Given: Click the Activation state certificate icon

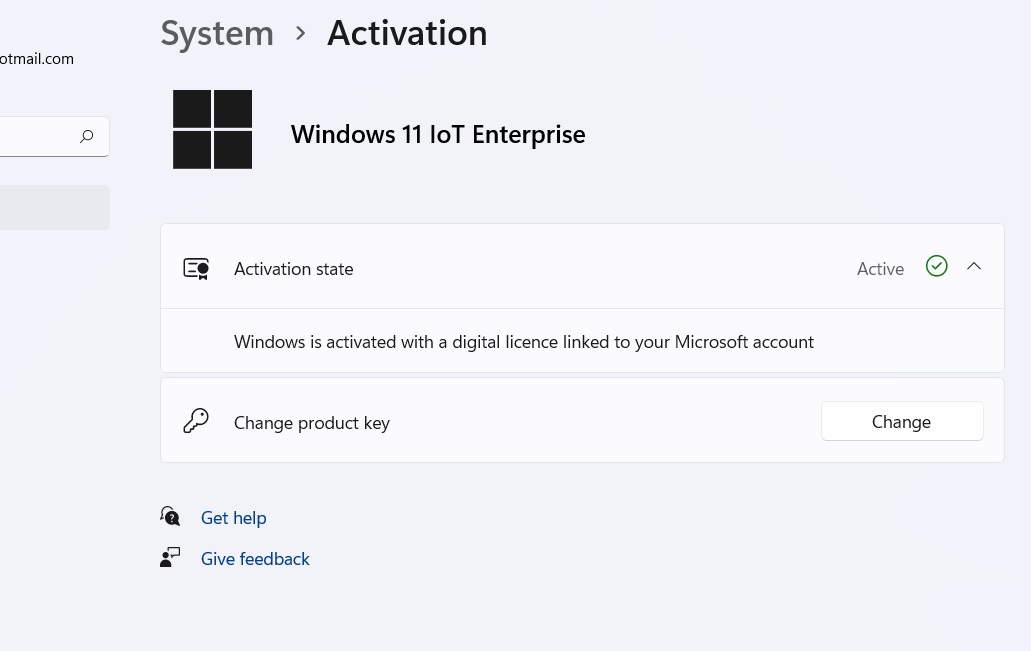Looking at the screenshot, I should (x=196, y=268).
